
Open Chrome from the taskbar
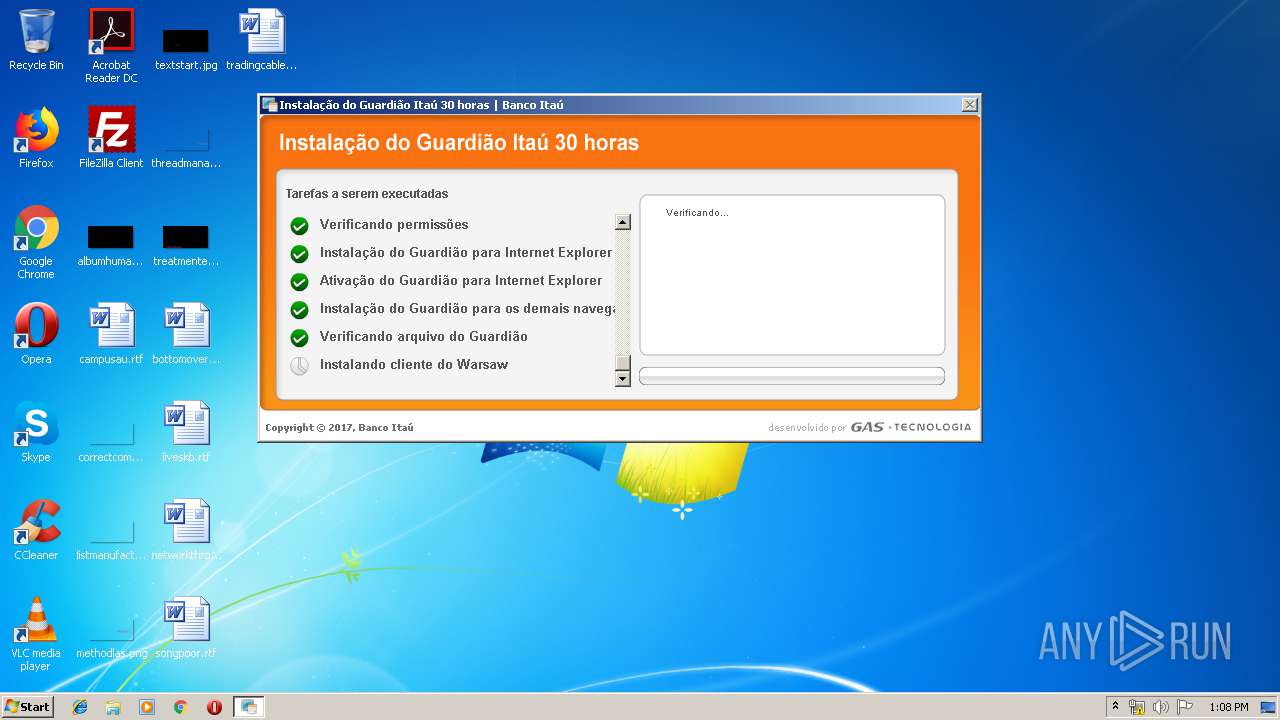(x=181, y=707)
